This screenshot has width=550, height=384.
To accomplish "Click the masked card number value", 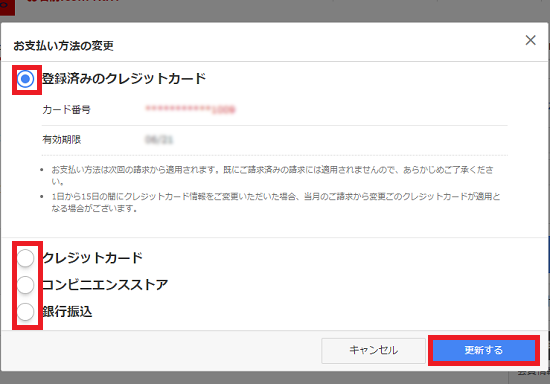I will point(190,109).
